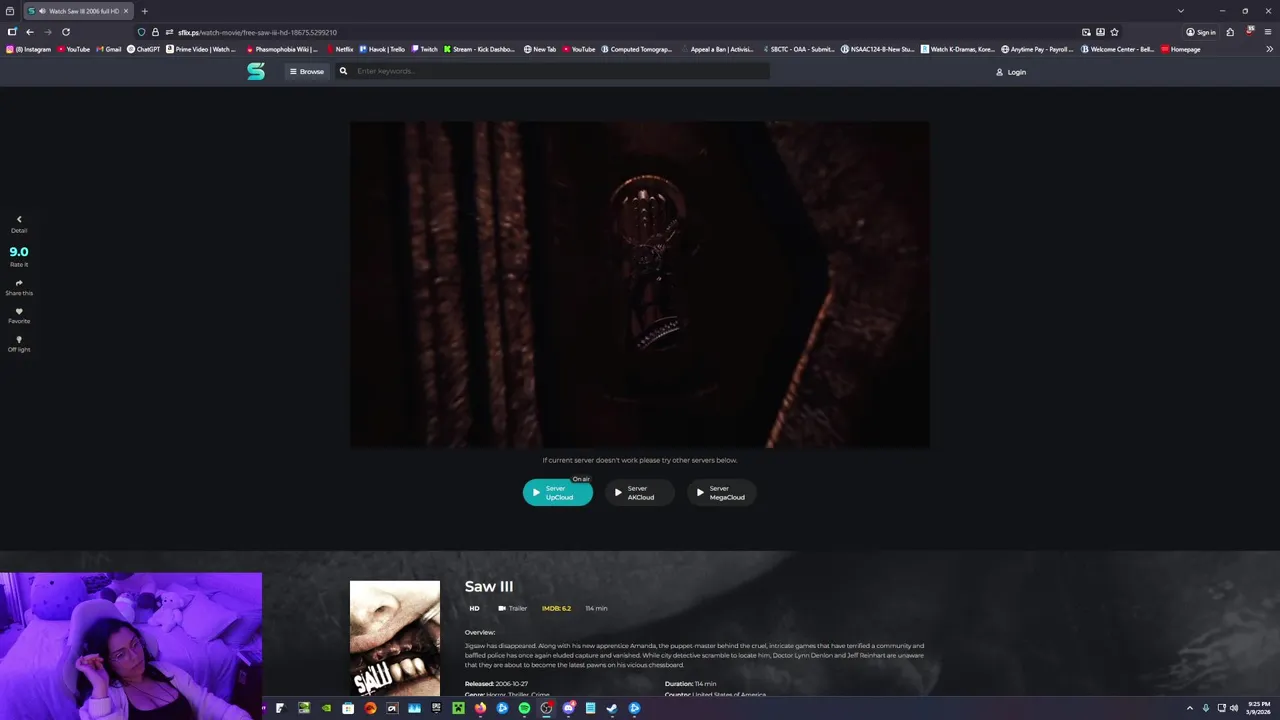Switch to the MegaCloud server
The image size is (1280, 720).
pos(721,492)
